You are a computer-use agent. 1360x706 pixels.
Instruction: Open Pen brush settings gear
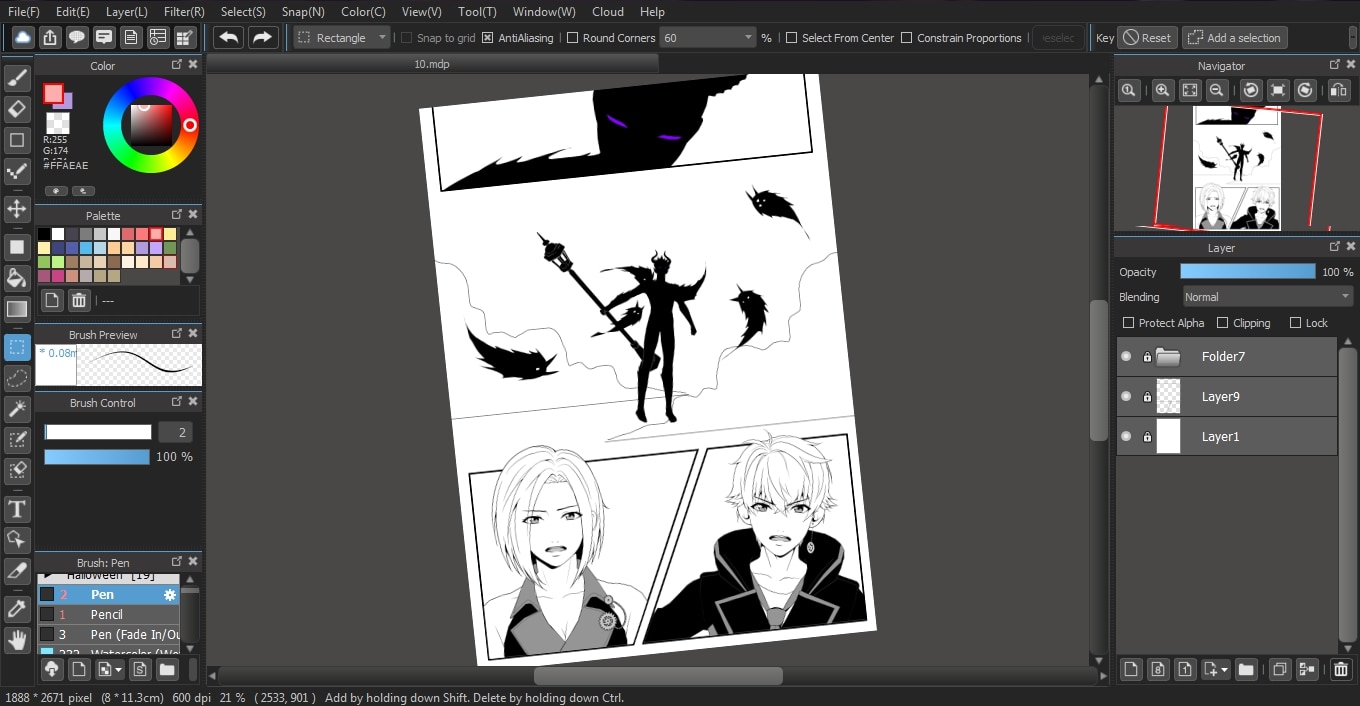tap(170, 594)
